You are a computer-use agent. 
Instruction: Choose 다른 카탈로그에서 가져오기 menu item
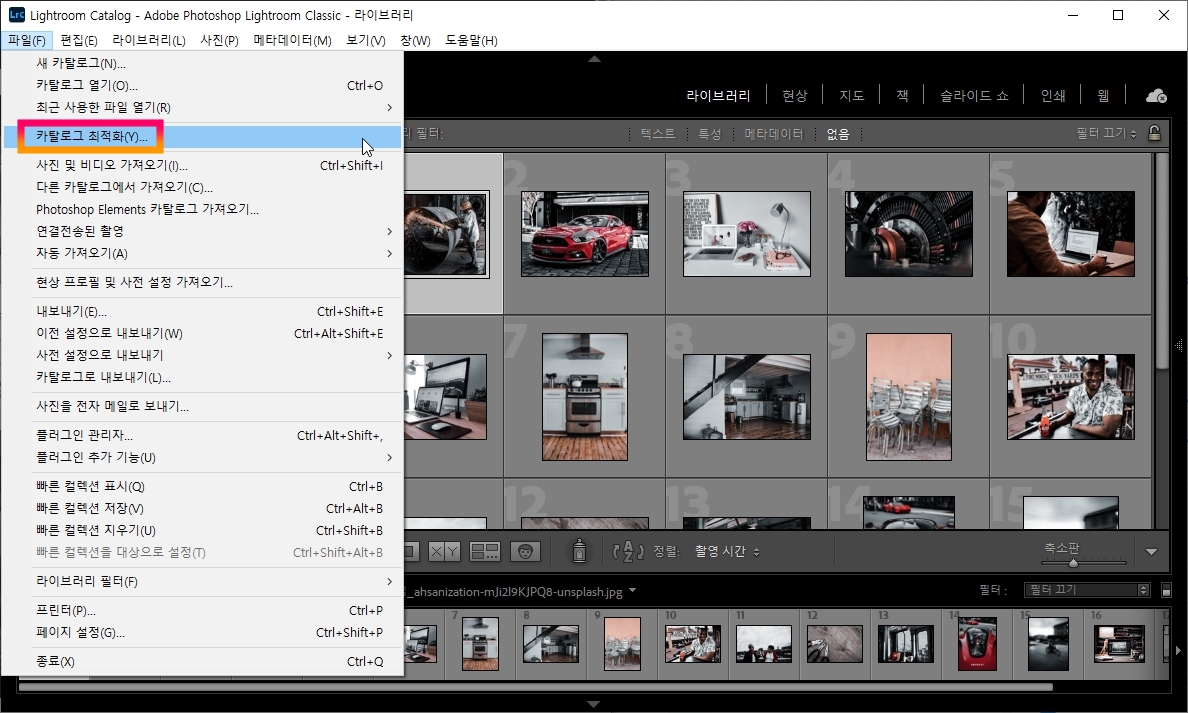click(x=202, y=187)
